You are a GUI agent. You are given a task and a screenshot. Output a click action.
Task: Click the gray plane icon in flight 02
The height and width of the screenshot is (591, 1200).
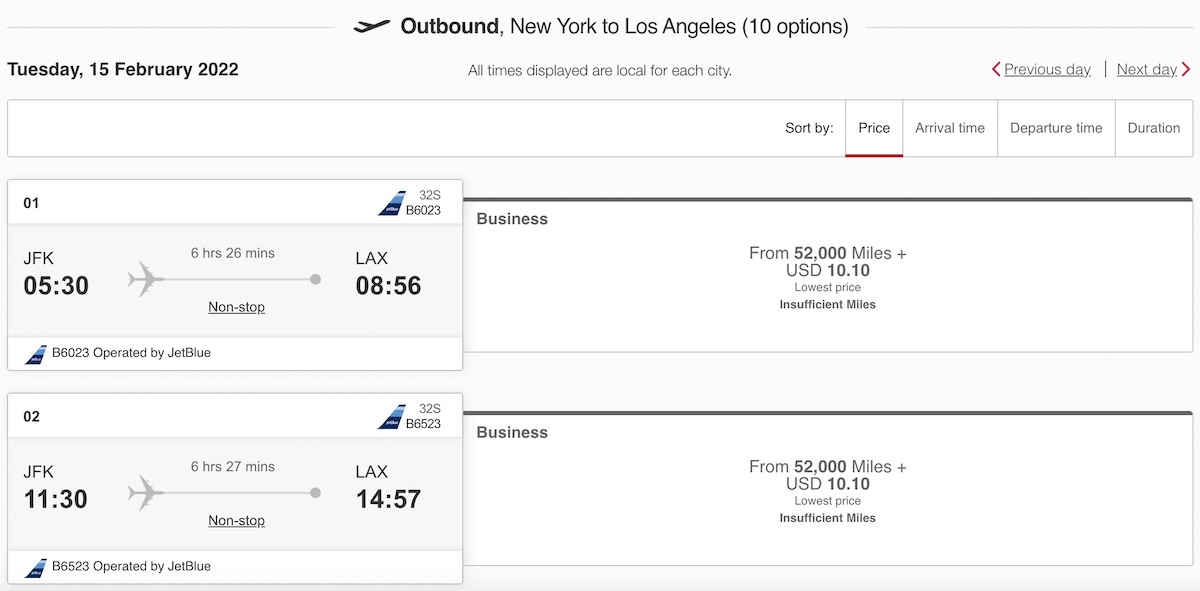point(146,493)
